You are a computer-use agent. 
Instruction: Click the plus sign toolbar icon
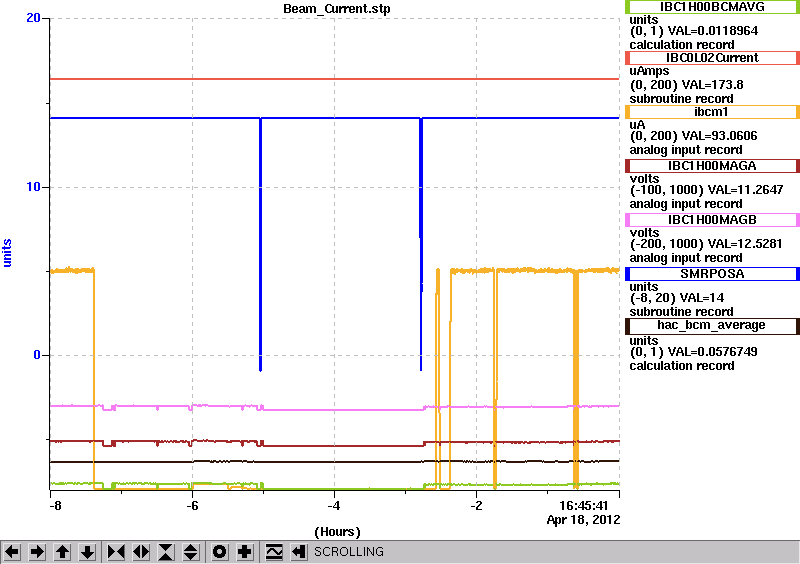point(245,552)
